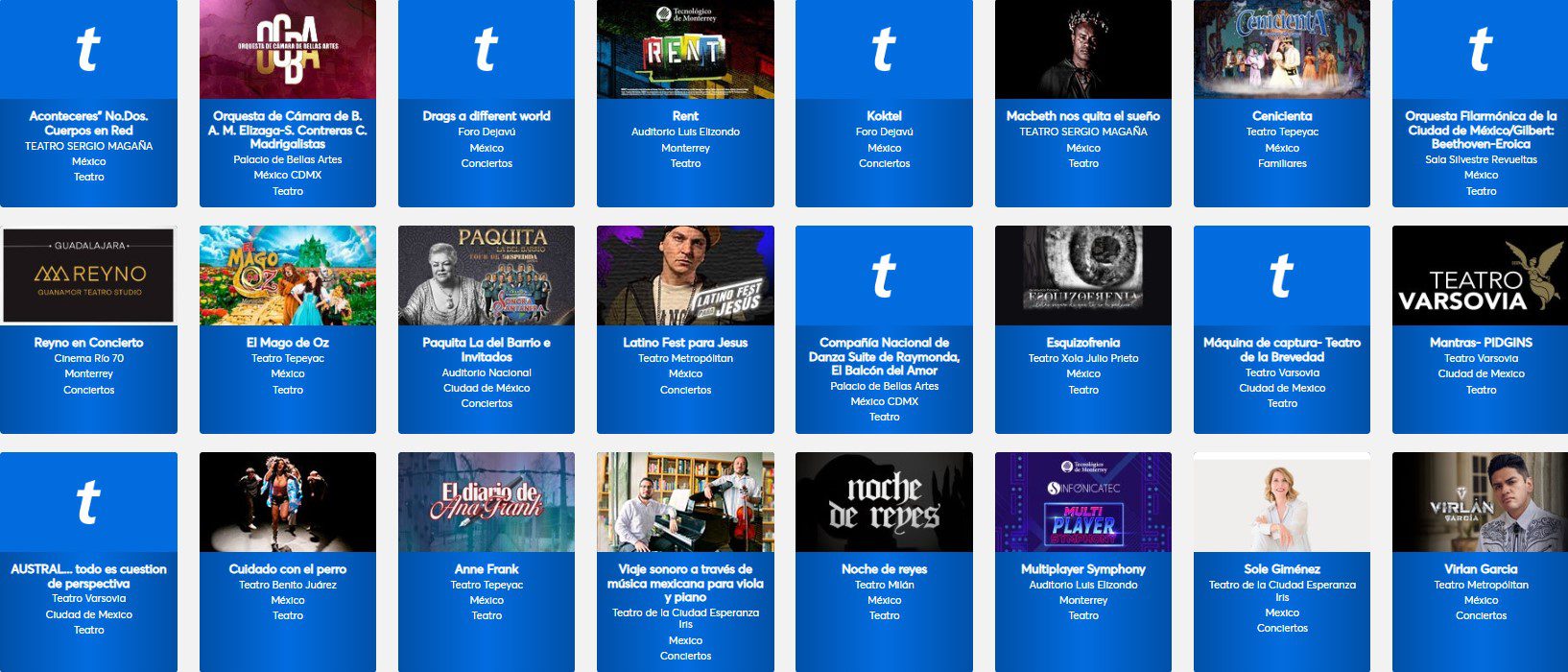Open the OCBA orchestra poster image
This screenshot has height=672, width=1568.
(x=288, y=49)
